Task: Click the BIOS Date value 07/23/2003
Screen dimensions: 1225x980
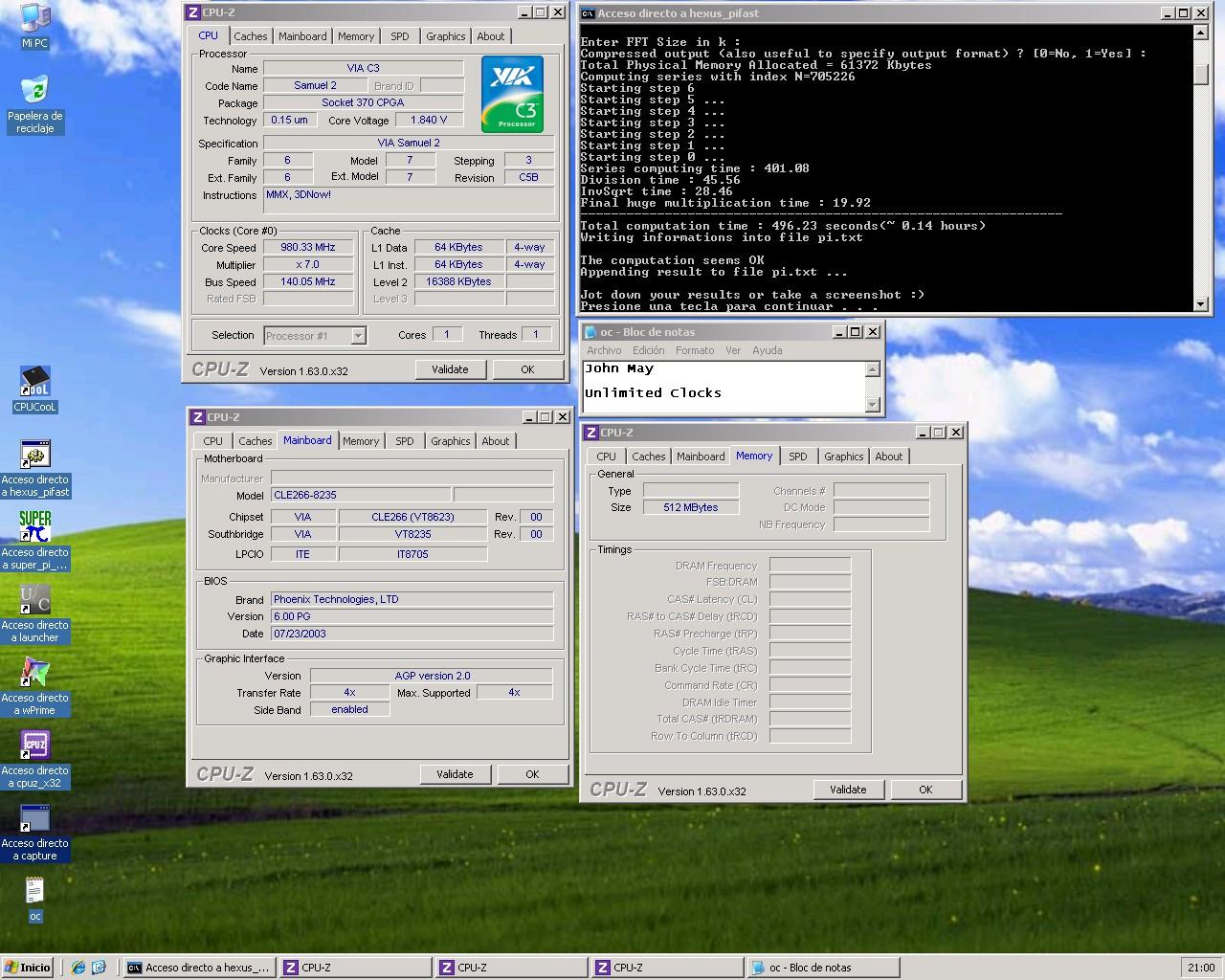Action: 412,634
